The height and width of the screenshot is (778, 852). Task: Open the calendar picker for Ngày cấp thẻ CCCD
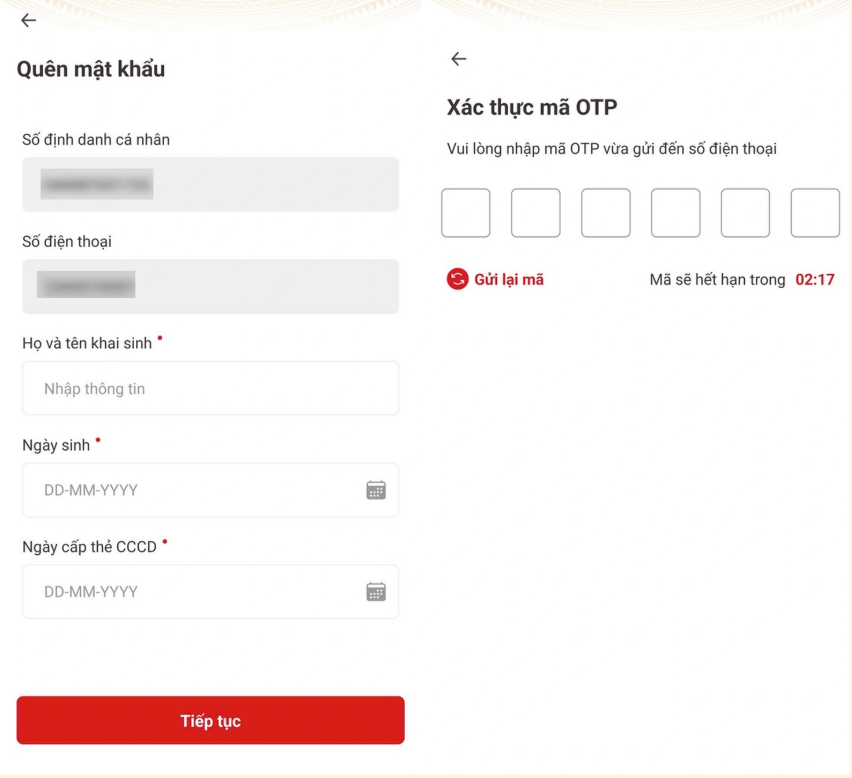[x=376, y=592]
